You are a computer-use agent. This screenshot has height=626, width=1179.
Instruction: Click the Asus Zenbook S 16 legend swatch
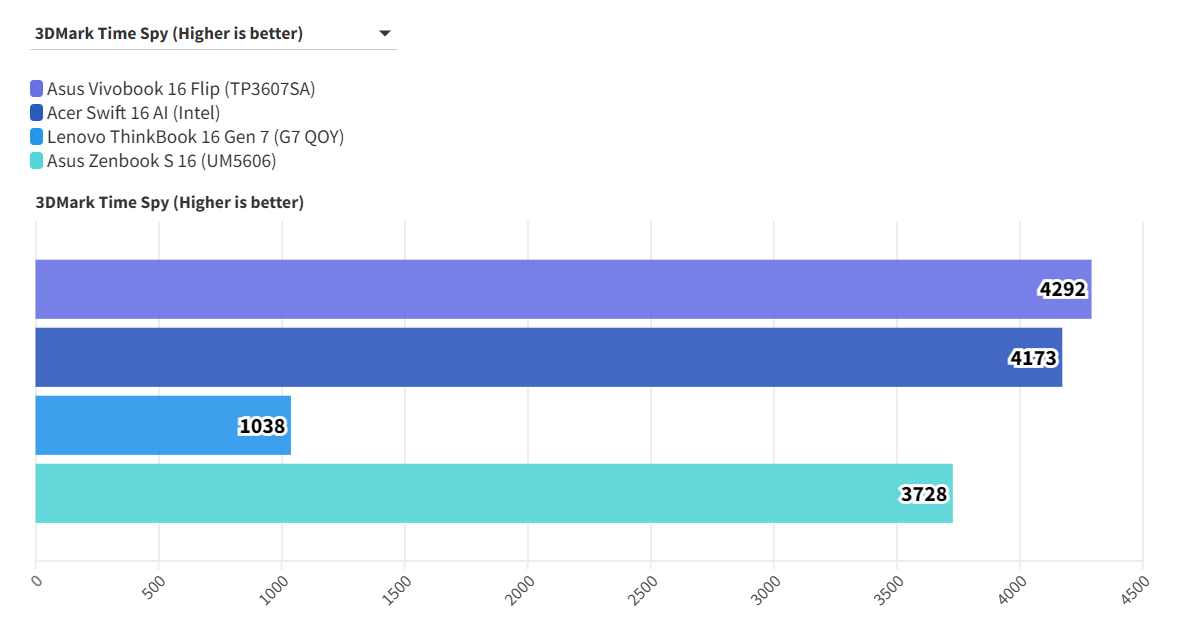(x=37, y=161)
